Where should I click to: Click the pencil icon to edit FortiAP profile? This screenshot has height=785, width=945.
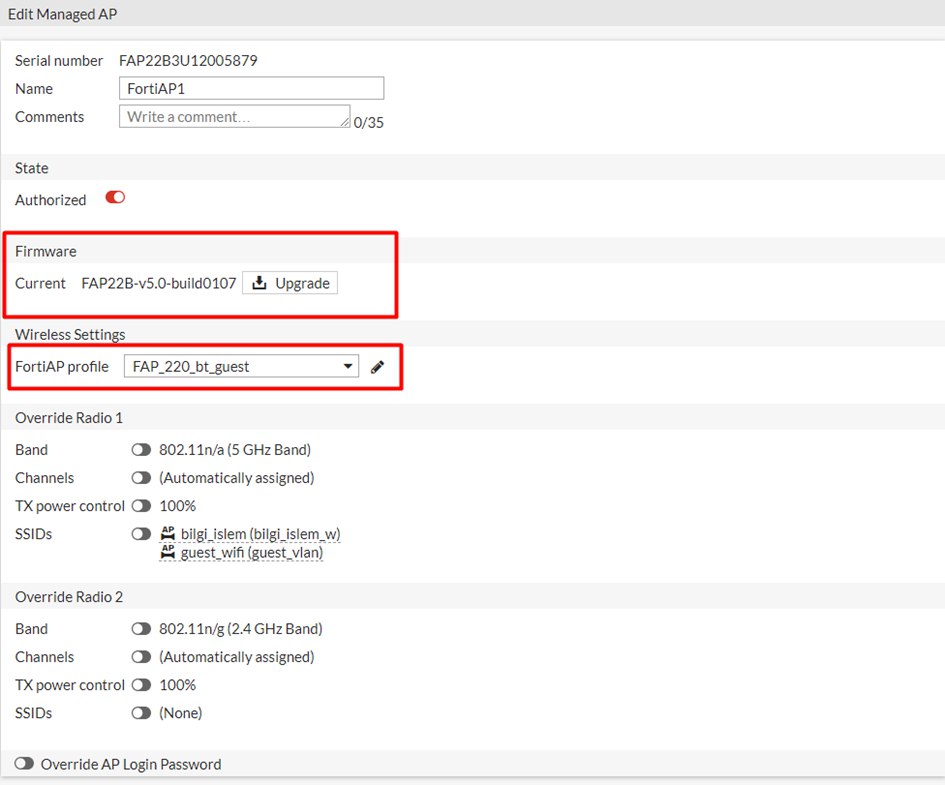click(x=377, y=367)
